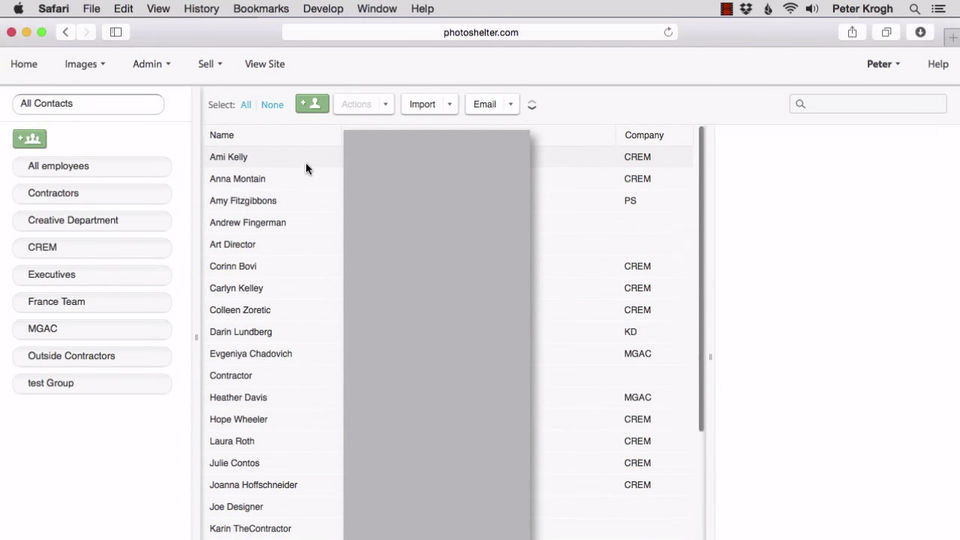
Task: Open the Contractors group
Action: pyautogui.click(x=92, y=193)
